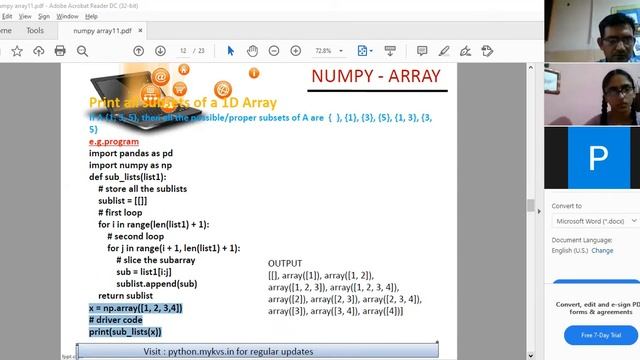Screen dimensions: 640x360
Task: Activate the hand pan tool
Action: pyautogui.click(x=252, y=51)
